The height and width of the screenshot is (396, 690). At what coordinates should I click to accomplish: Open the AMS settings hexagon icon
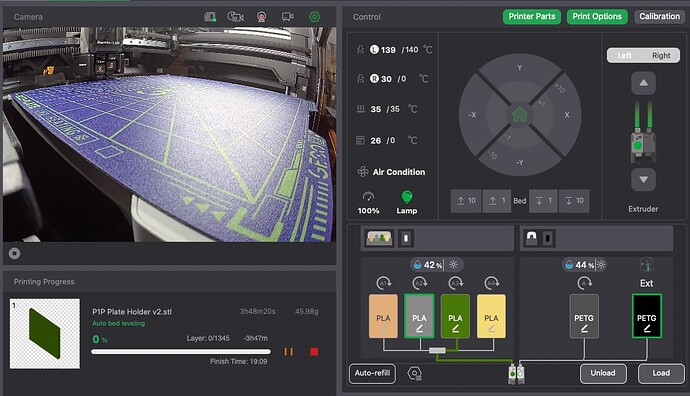pos(414,374)
